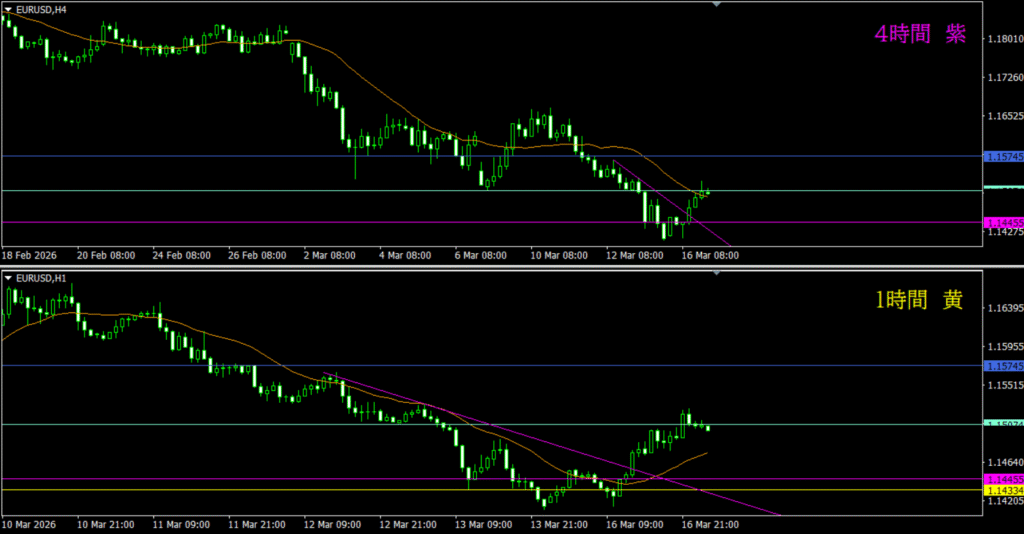Viewport: 1024px width, 534px height.
Task: Click the 1.18010 value on H4 price scale
Action: pos(1003,40)
